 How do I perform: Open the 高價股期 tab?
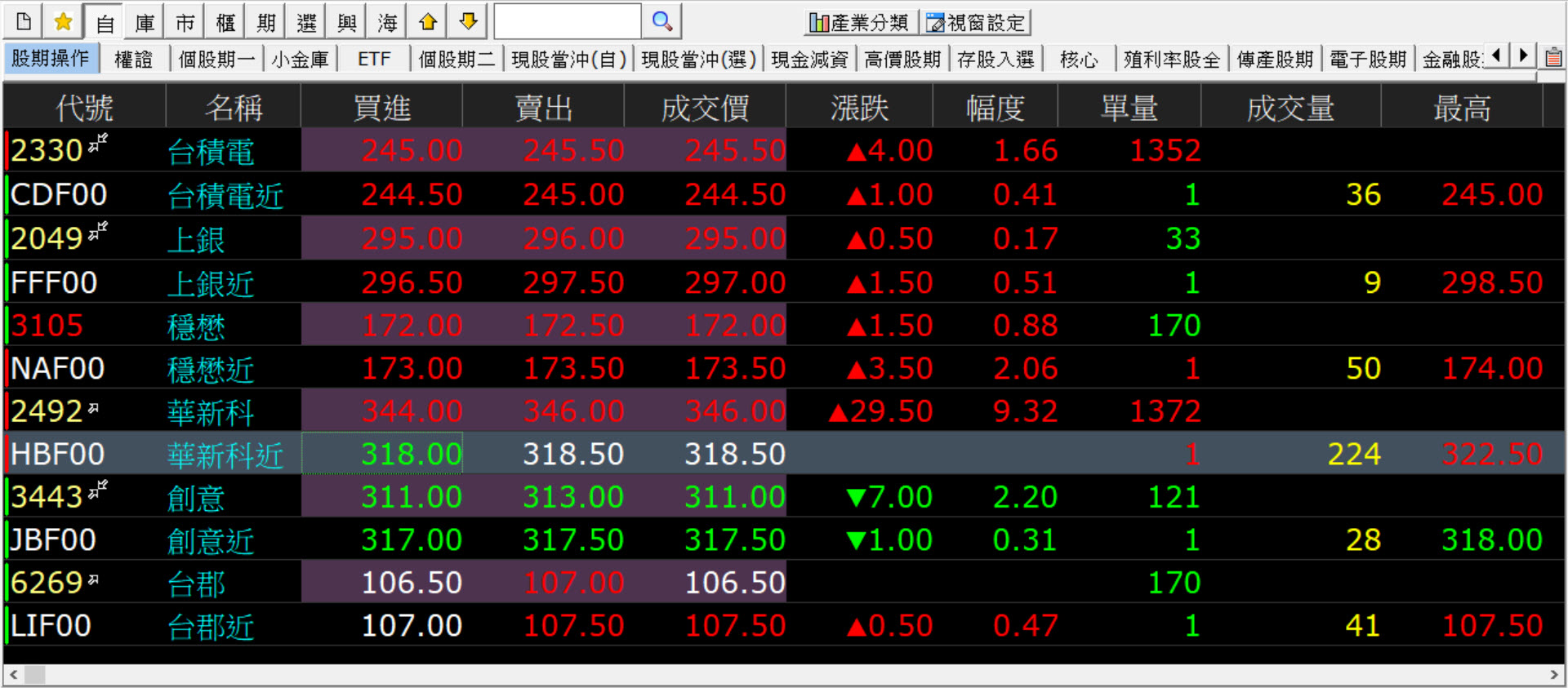(x=902, y=60)
